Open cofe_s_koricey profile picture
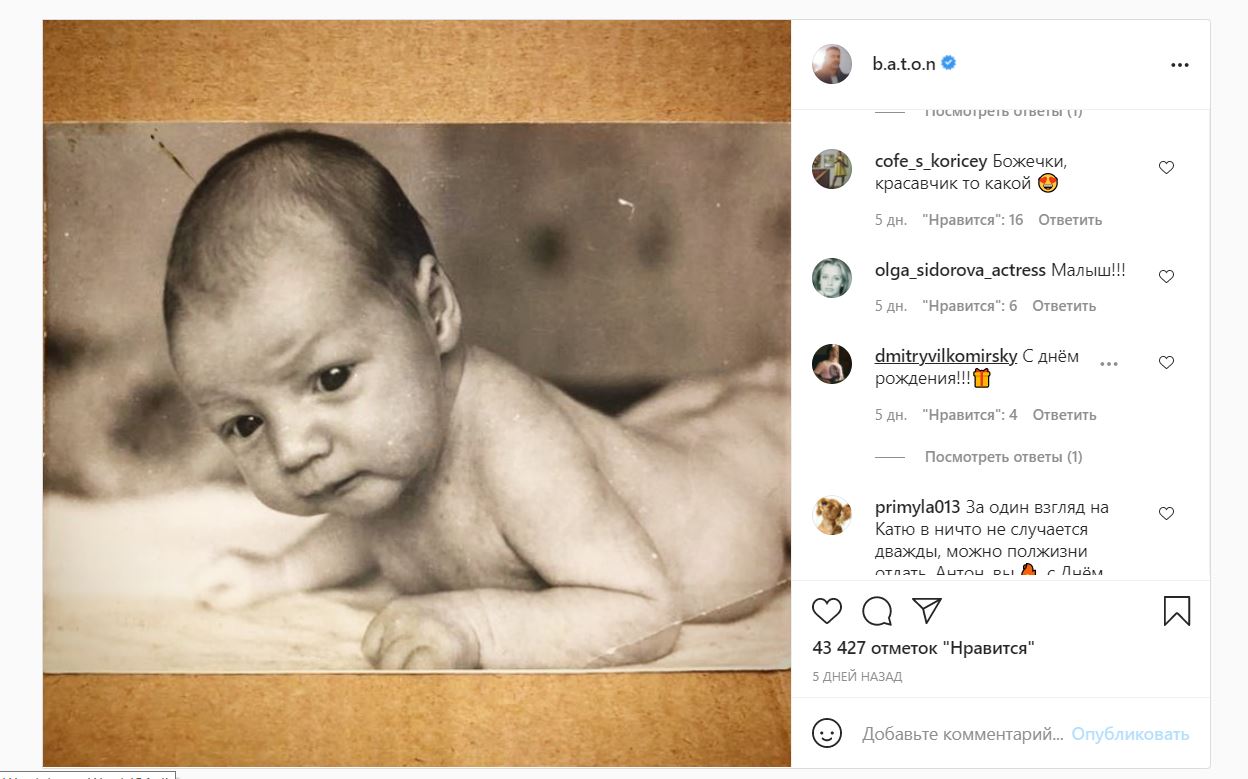This screenshot has width=1248, height=779. [x=832, y=169]
